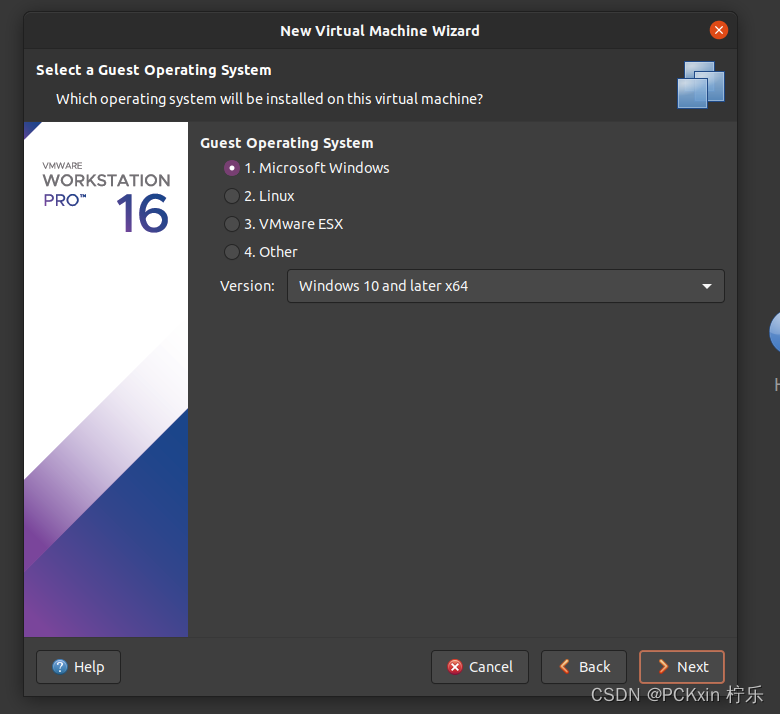Click the Version label
This screenshot has width=780, height=714.
pos(247,286)
